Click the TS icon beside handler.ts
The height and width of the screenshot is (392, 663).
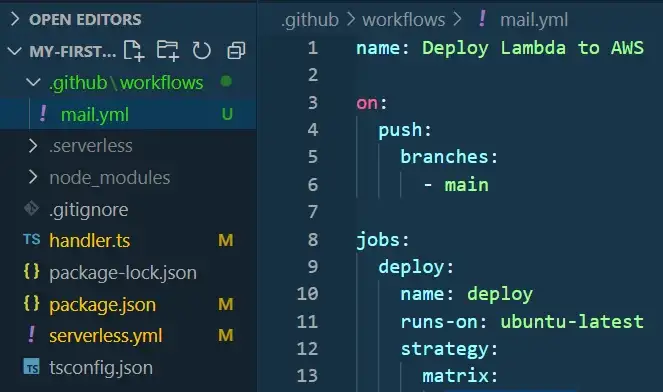[32, 240]
